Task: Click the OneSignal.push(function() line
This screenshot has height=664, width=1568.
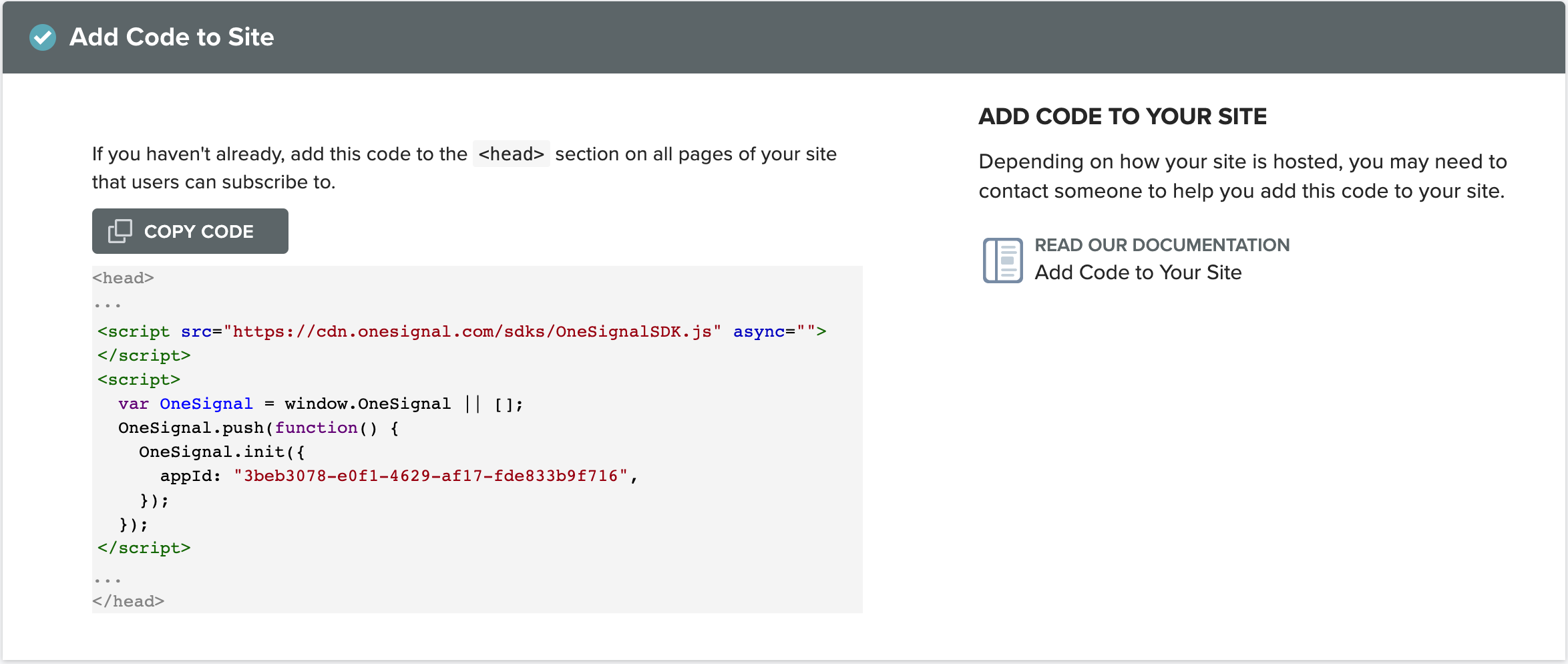Action: point(258,428)
